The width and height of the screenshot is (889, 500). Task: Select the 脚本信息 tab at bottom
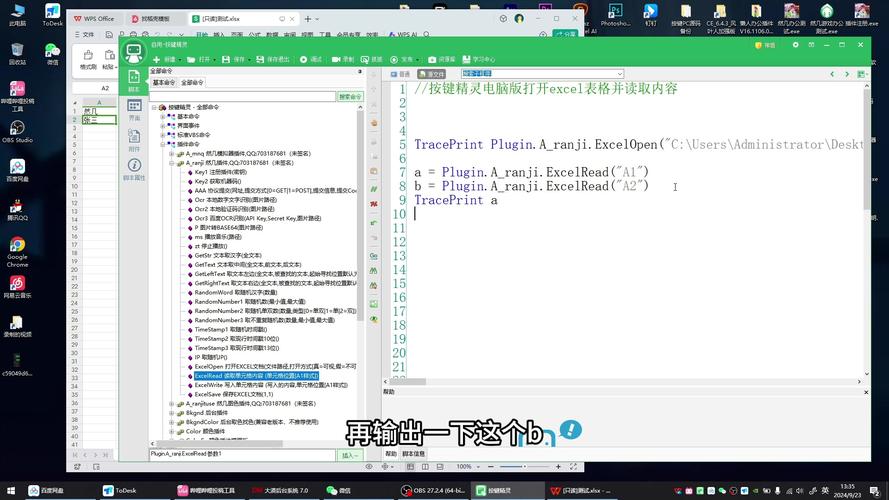pos(413,453)
